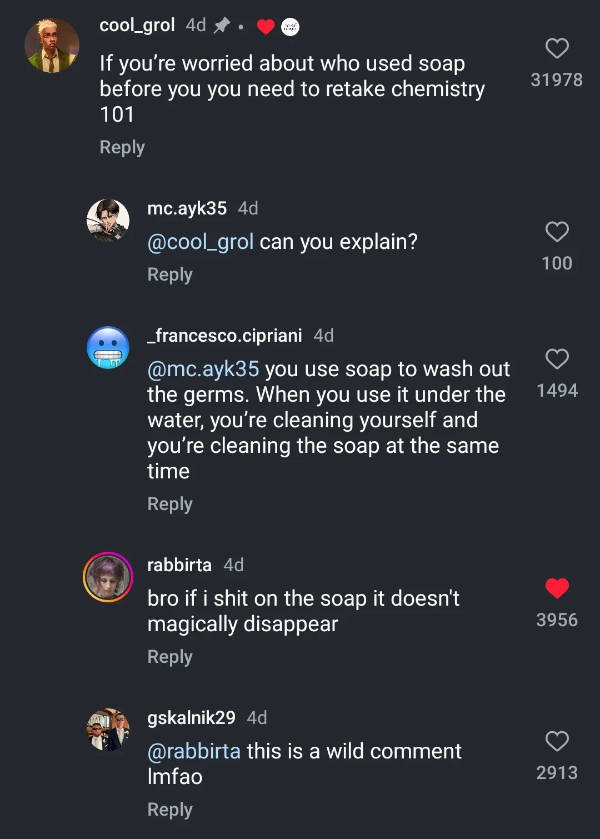This screenshot has width=600, height=839.
Task: Unlike rabbirta's comment with the red heart
Action: [557, 588]
